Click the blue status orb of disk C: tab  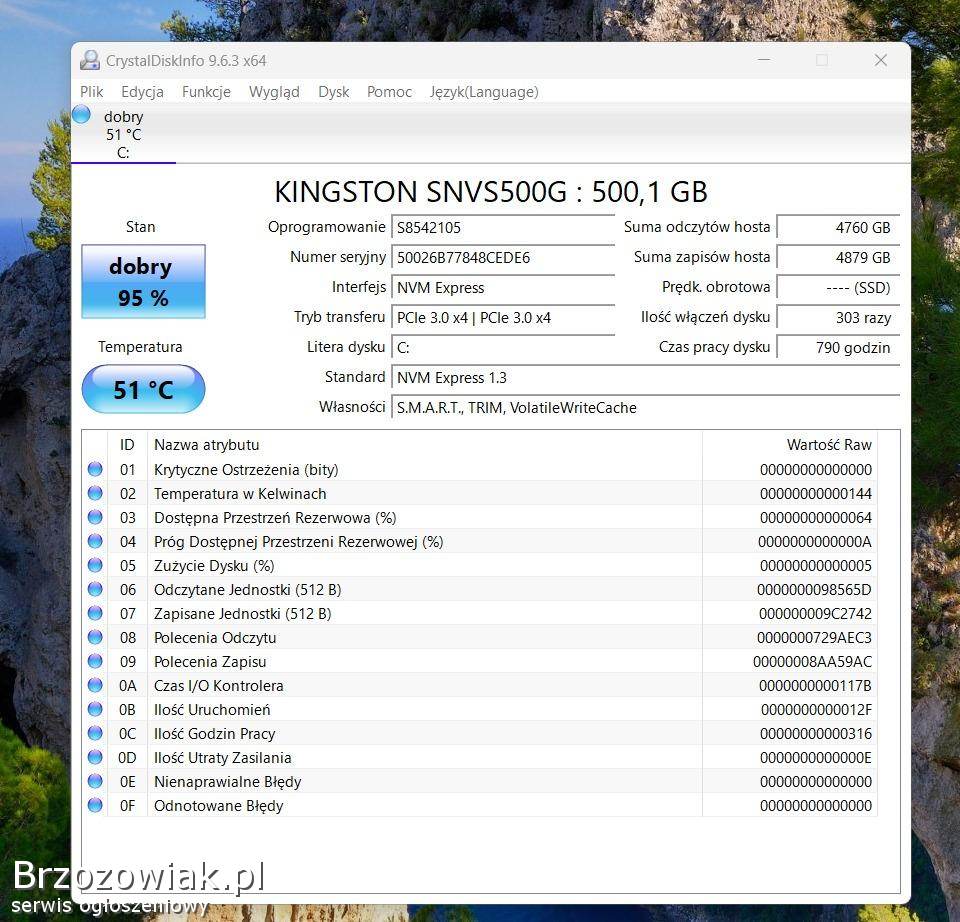81,114
